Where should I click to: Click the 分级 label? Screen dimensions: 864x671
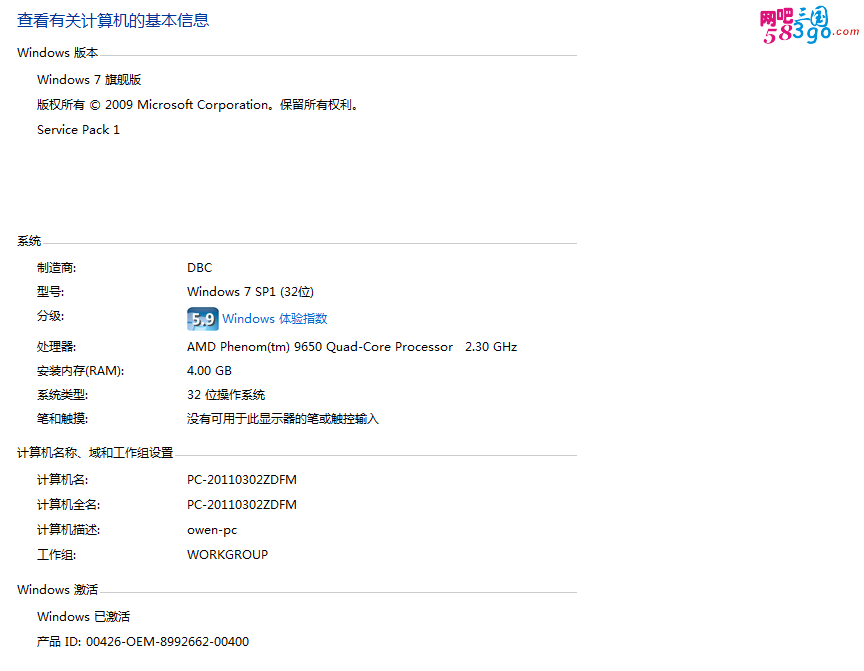50,316
